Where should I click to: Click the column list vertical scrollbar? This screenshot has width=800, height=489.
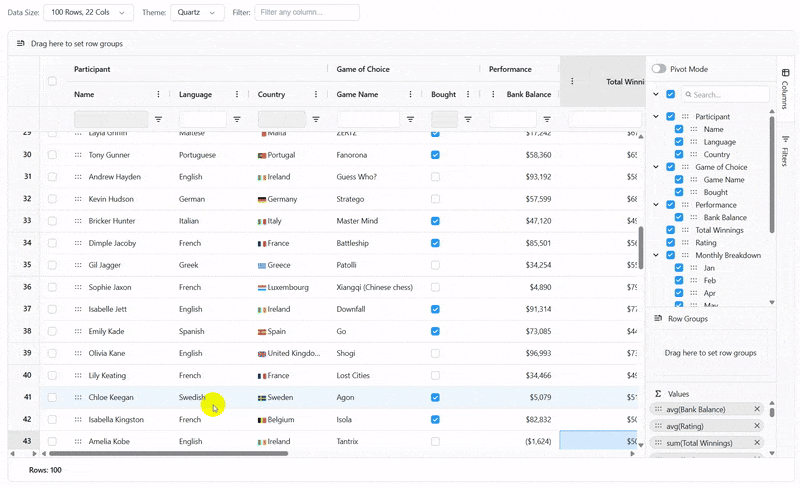(772, 175)
